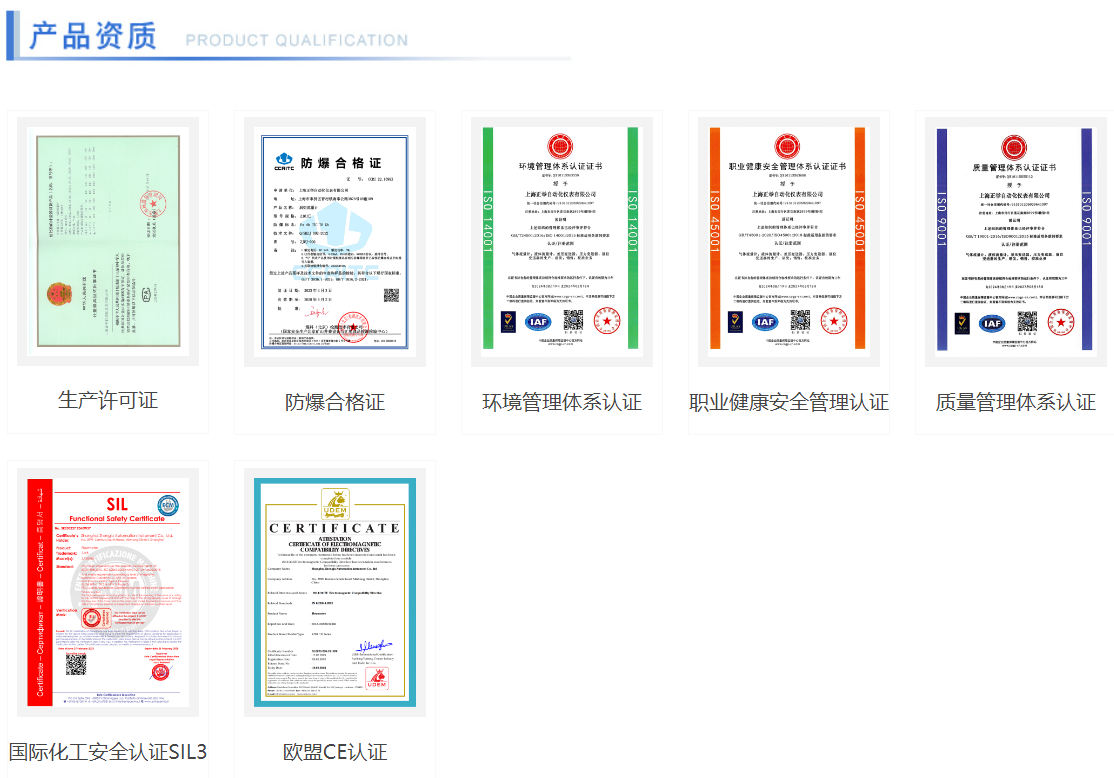Select the 环境管理体系认证 caption
The width and height of the screenshot is (1114, 778).
click(x=561, y=403)
